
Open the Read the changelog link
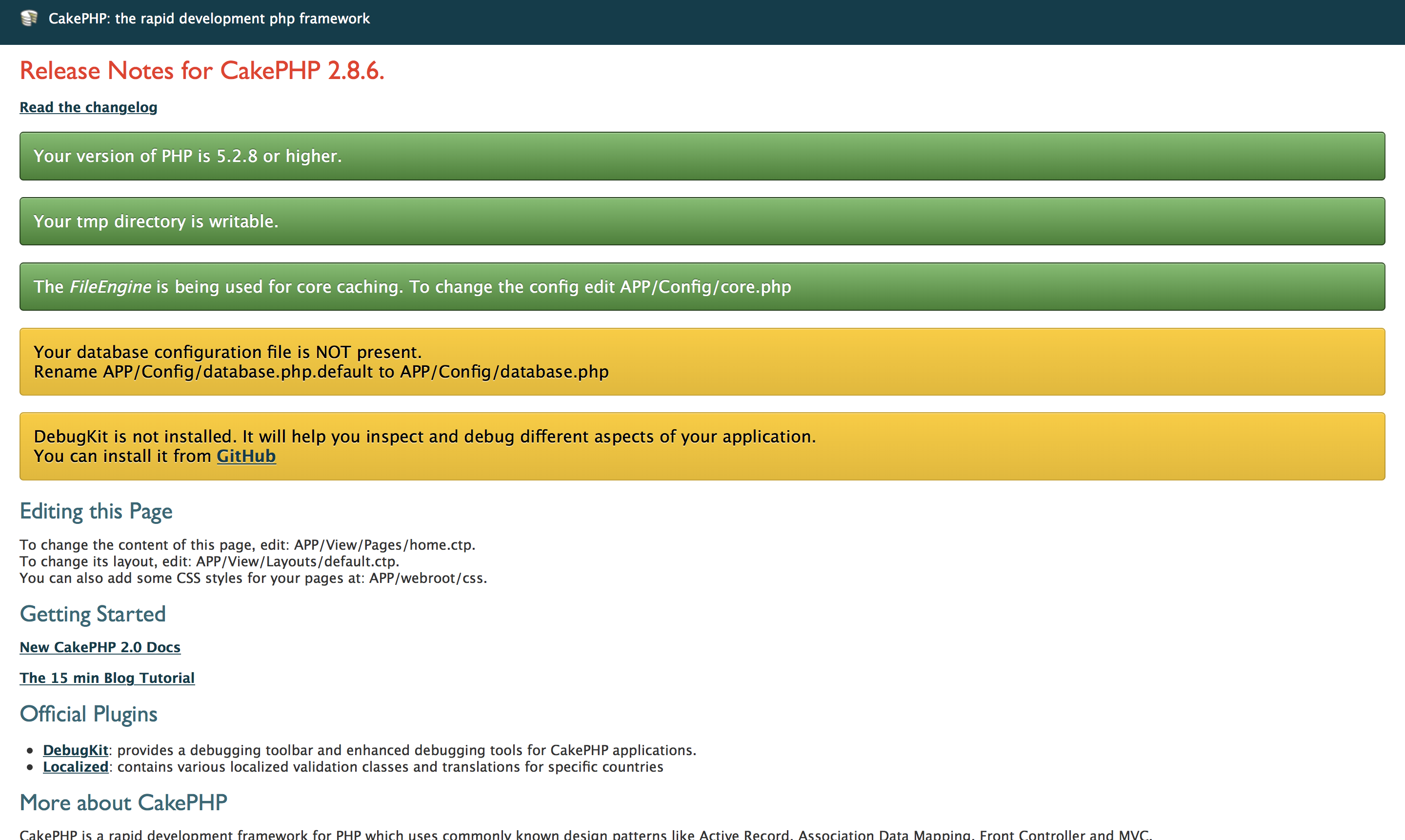(88, 106)
